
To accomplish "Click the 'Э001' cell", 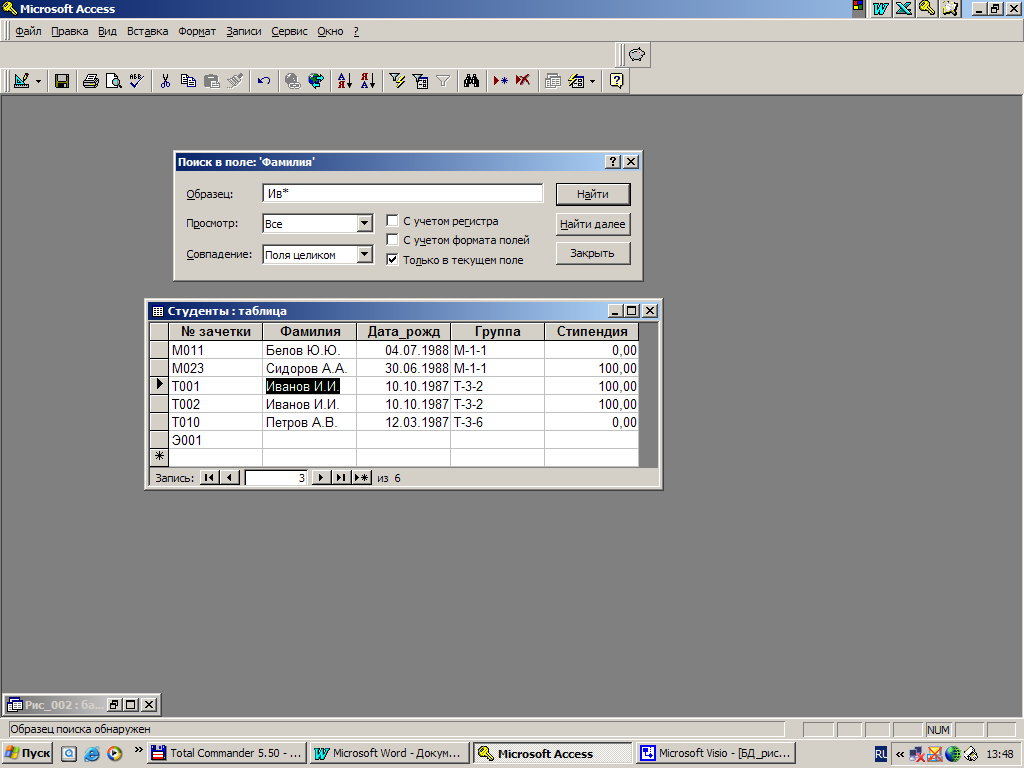I will point(216,440).
